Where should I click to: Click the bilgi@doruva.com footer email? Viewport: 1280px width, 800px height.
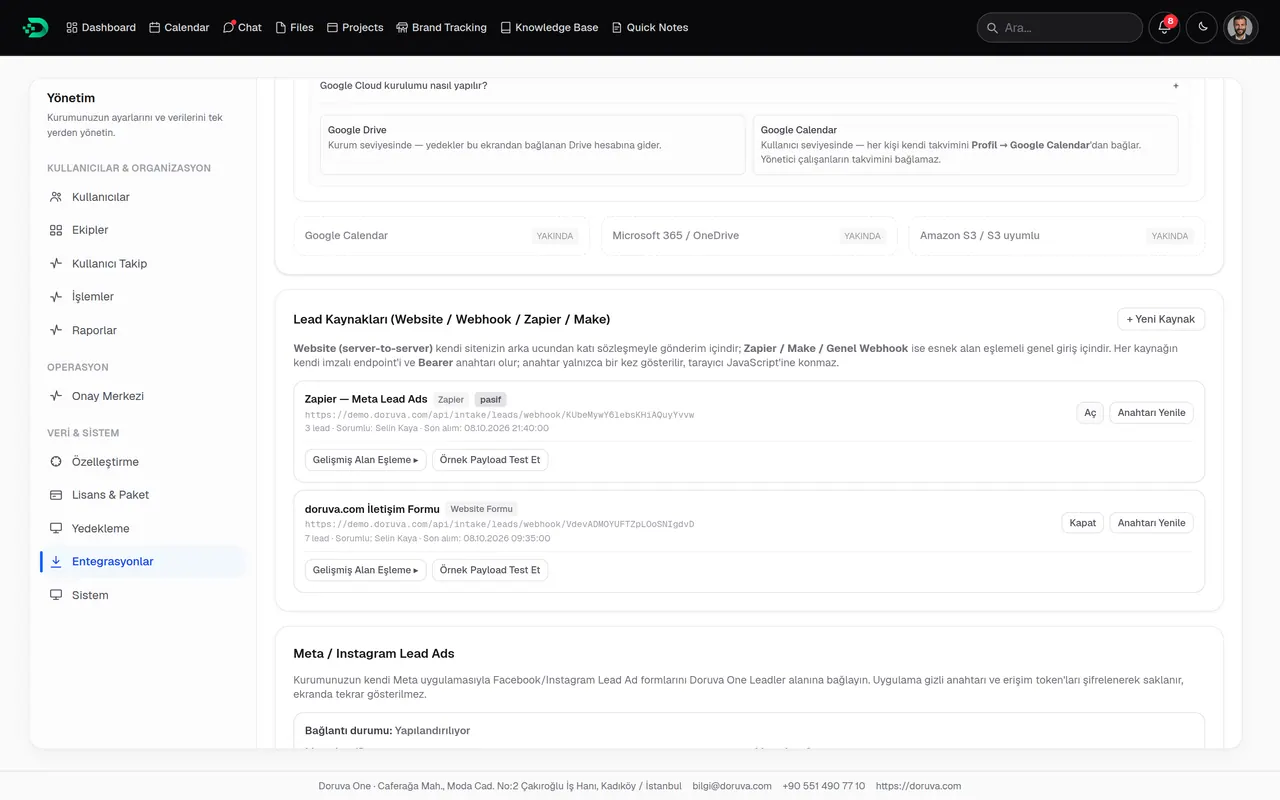tap(732, 786)
